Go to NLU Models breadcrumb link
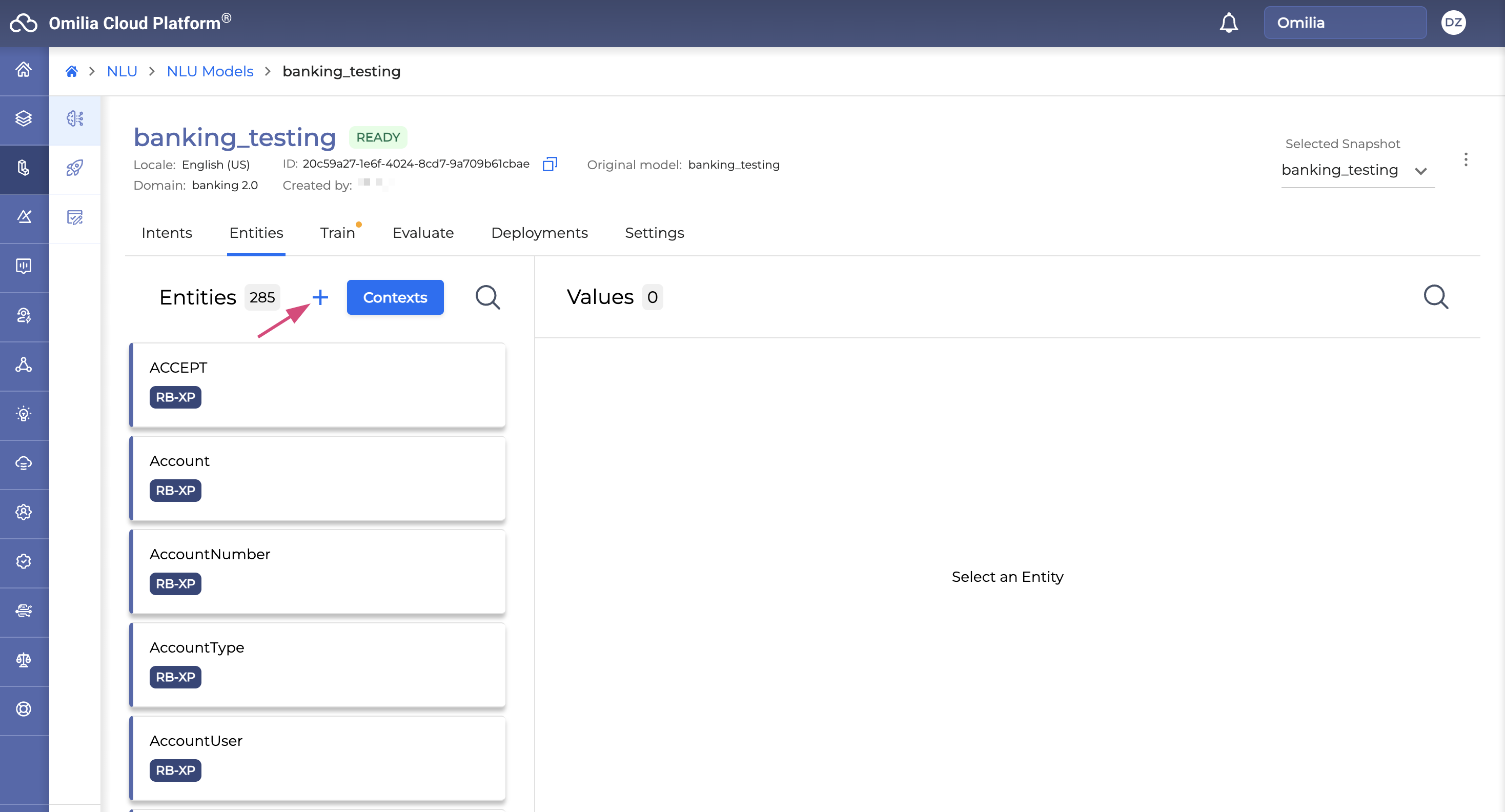 coord(210,71)
